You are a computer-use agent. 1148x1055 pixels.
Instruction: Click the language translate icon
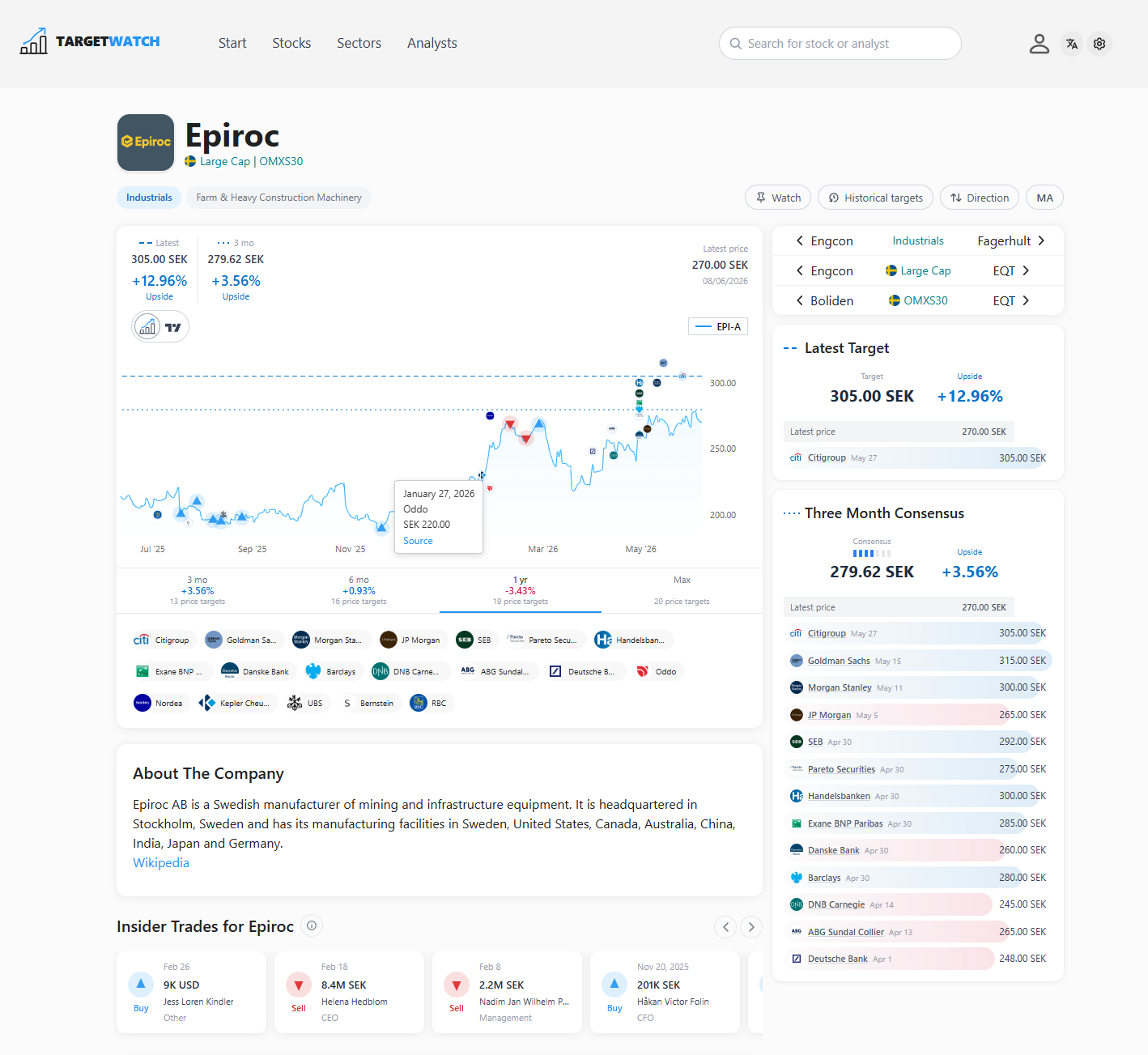(x=1072, y=44)
